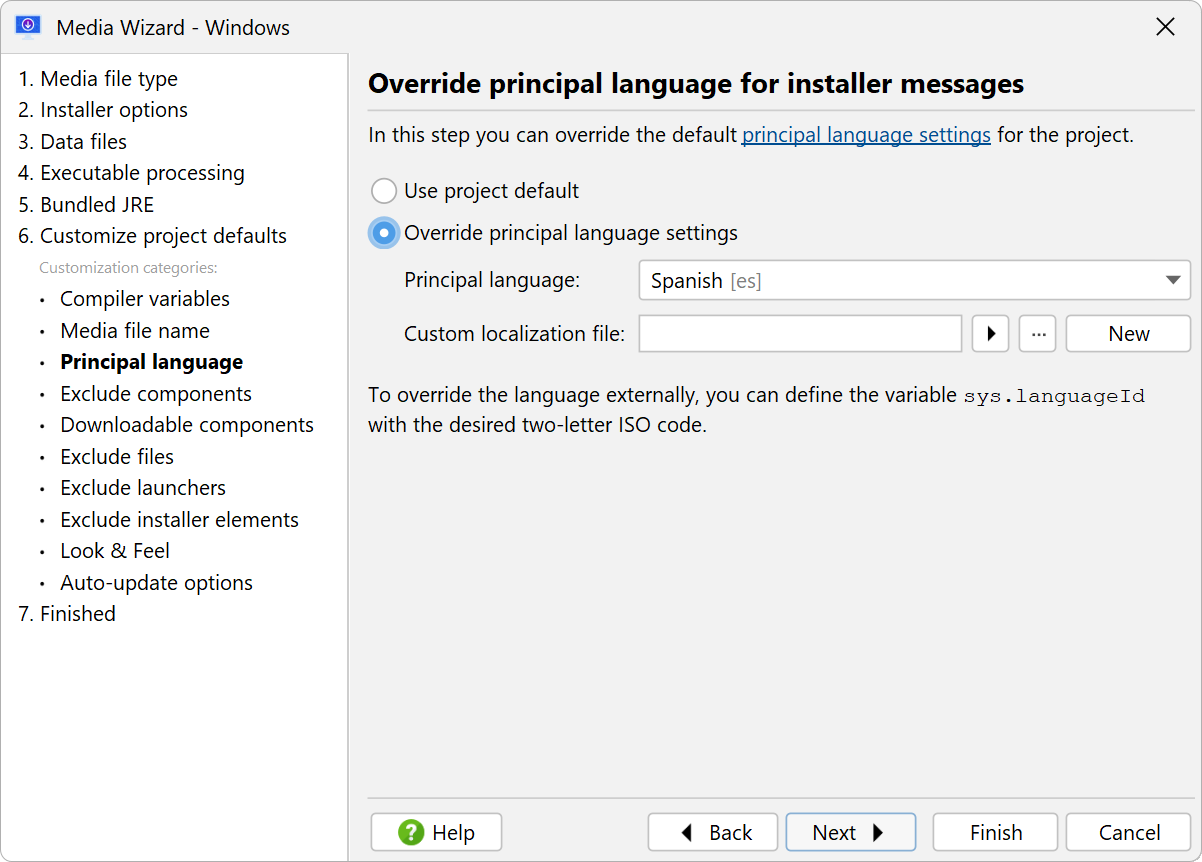Open the Principal language dropdown showing Spanish
Image resolution: width=1202 pixels, height=862 pixels.
[914, 281]
